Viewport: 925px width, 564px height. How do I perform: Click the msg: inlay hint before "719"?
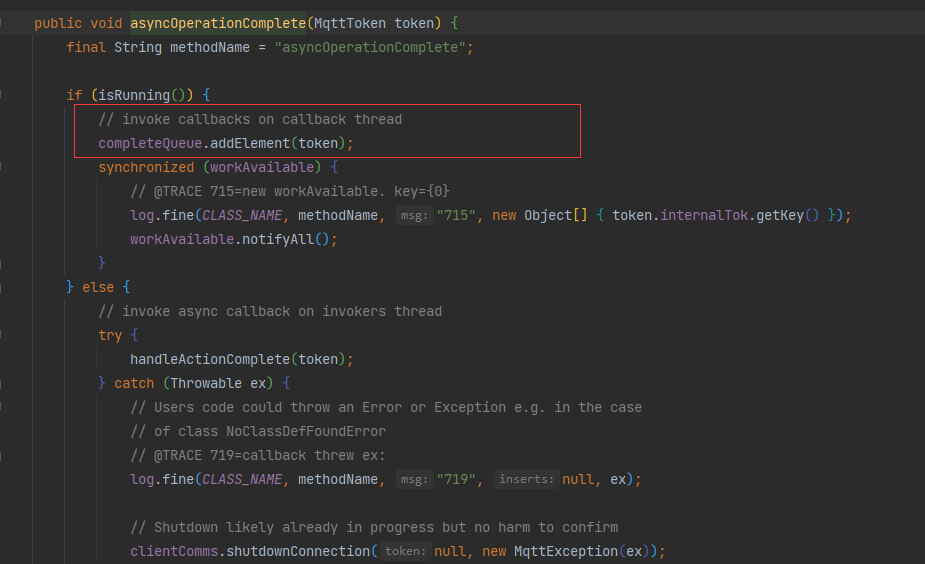pyautogui.click(x=415, y=480)
